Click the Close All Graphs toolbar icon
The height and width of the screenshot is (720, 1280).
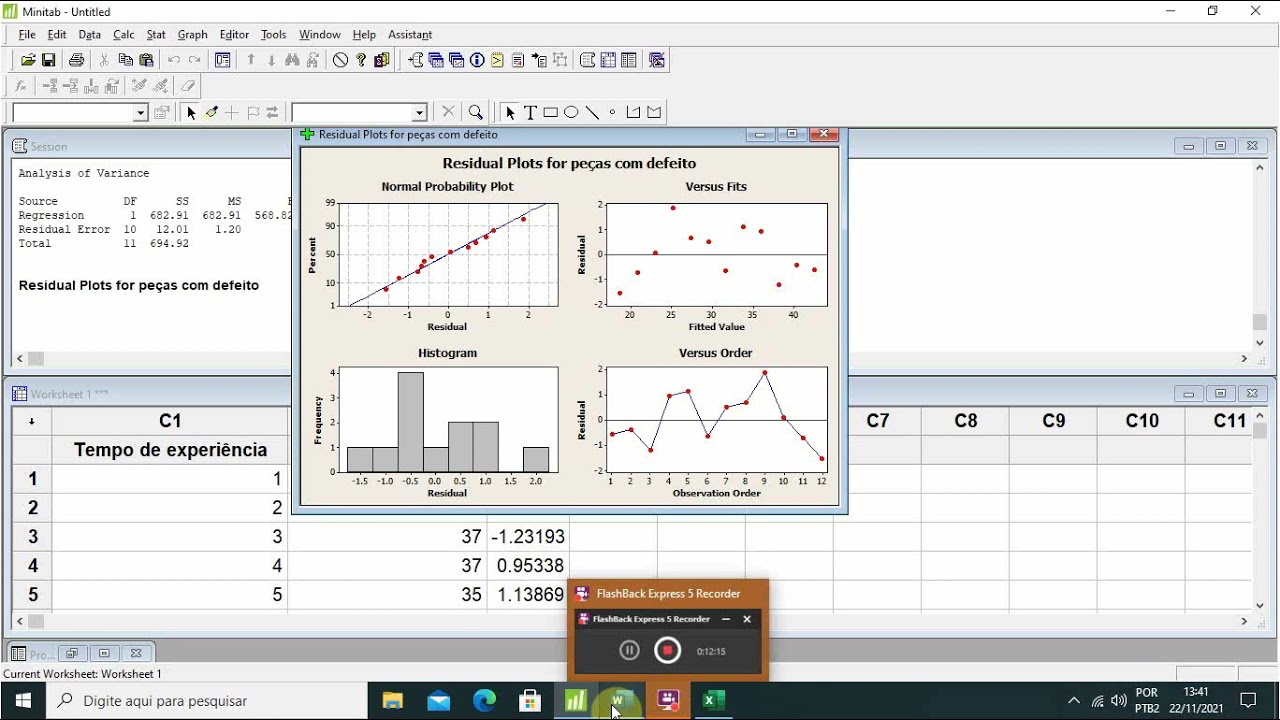pos(657,60)
